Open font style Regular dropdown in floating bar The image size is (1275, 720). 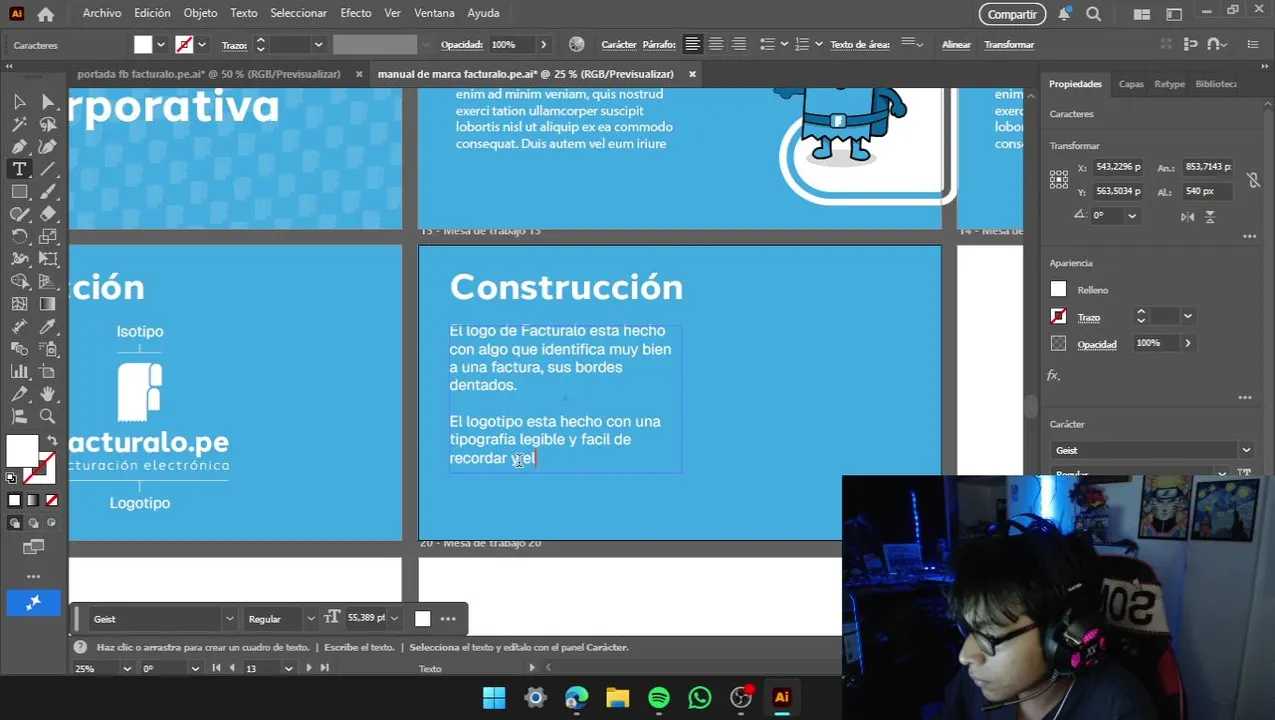(x=310, y=618)
